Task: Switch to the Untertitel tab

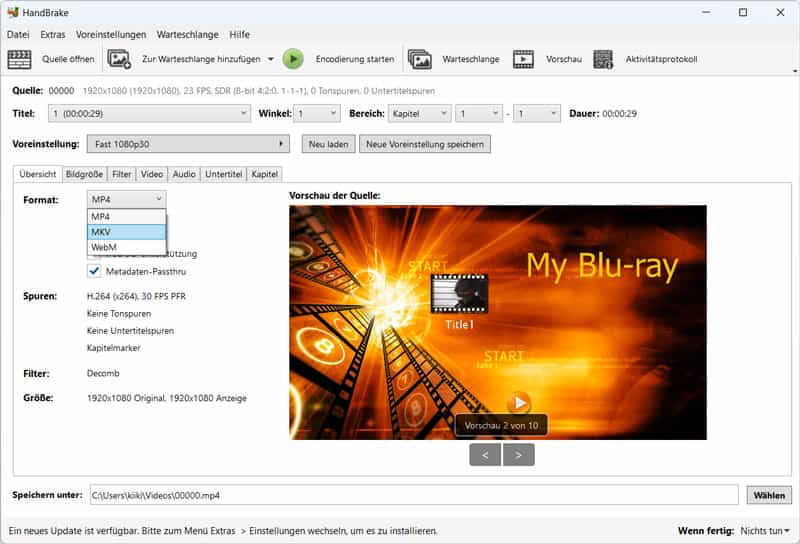Action: pos(223,174)
